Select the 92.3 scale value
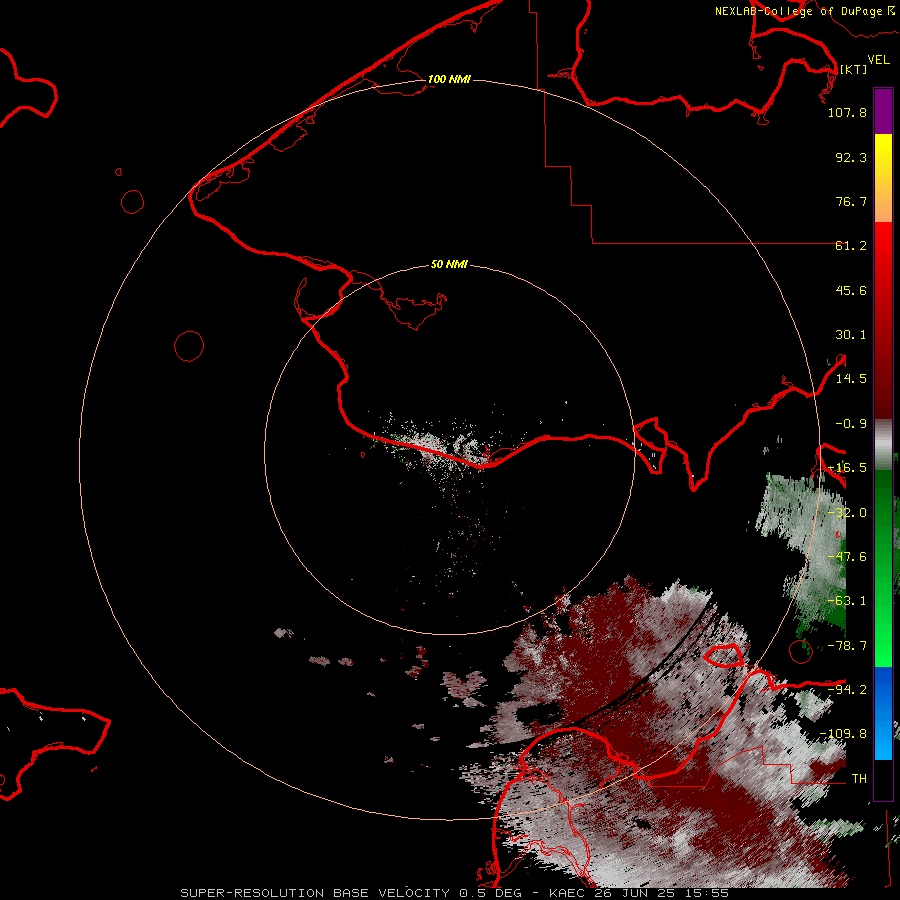900x900 pixels. 851,157
